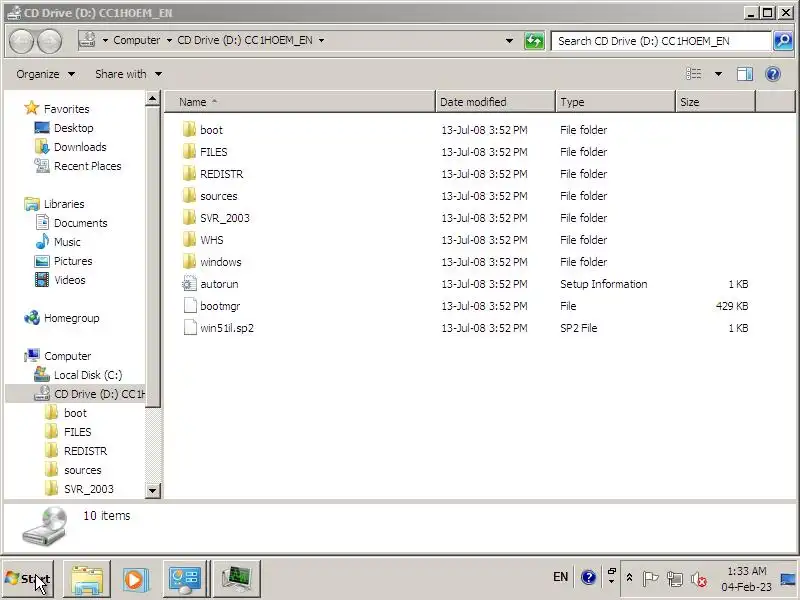800x600 pixels.
Task: Show the preview pane
Action: pyautogui.click(x=745, y=74)
